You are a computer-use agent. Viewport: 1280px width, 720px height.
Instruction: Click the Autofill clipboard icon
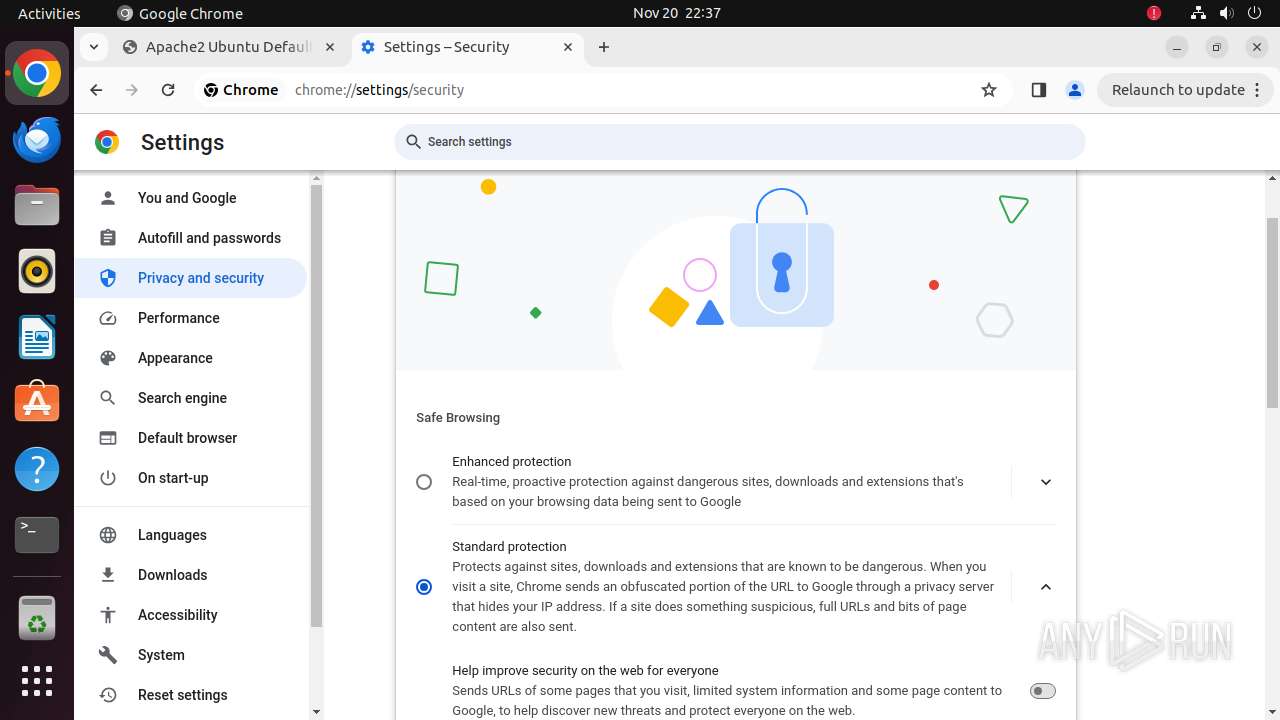point(108,238)
